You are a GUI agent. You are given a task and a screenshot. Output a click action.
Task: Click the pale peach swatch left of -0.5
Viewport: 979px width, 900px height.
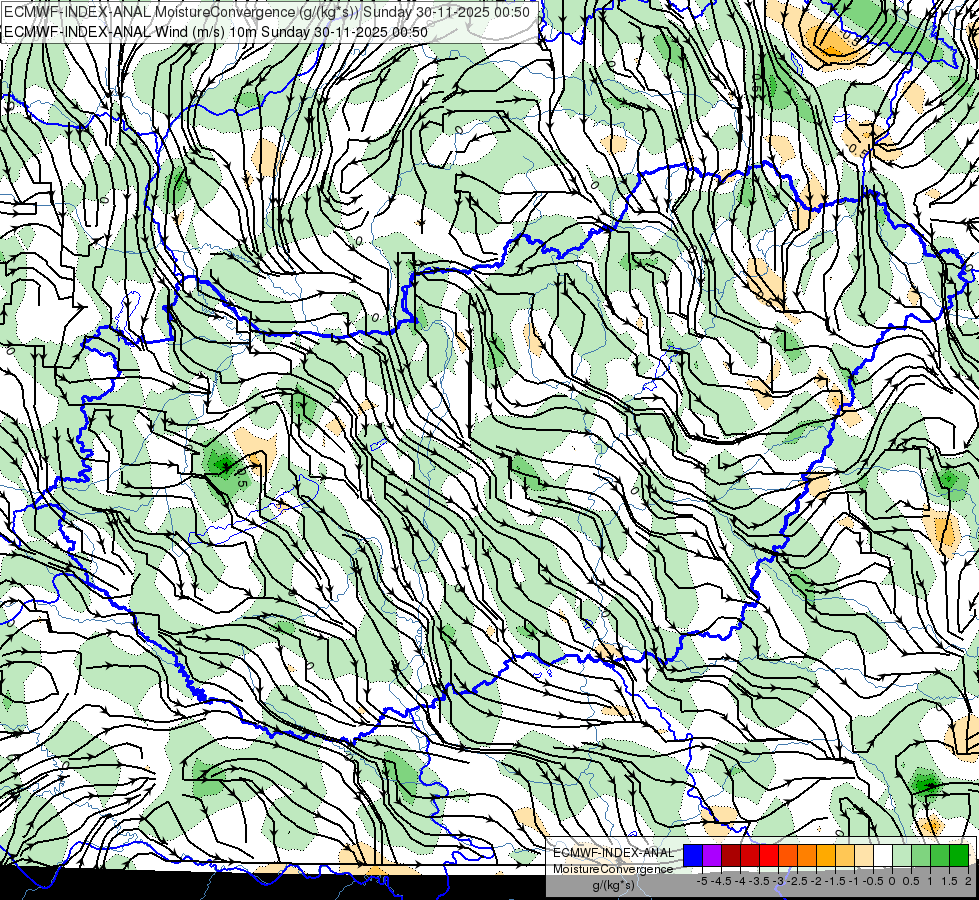(864, 856)
